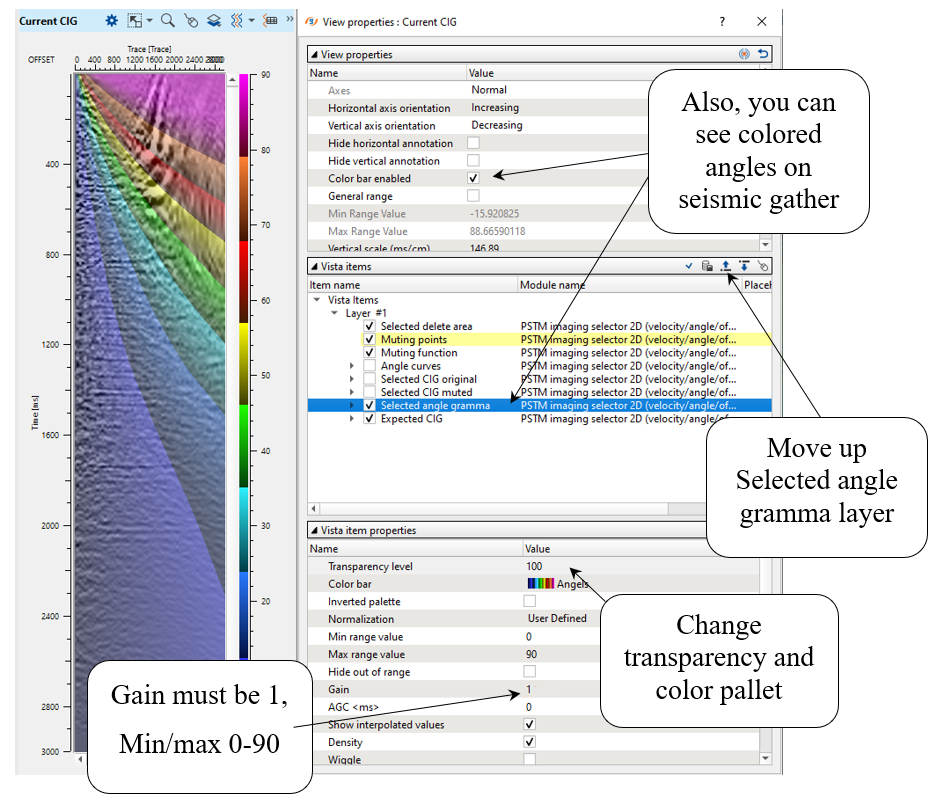Click the move item up arrow icon
This screenshot has width=931, height=798.
[725, 267]
